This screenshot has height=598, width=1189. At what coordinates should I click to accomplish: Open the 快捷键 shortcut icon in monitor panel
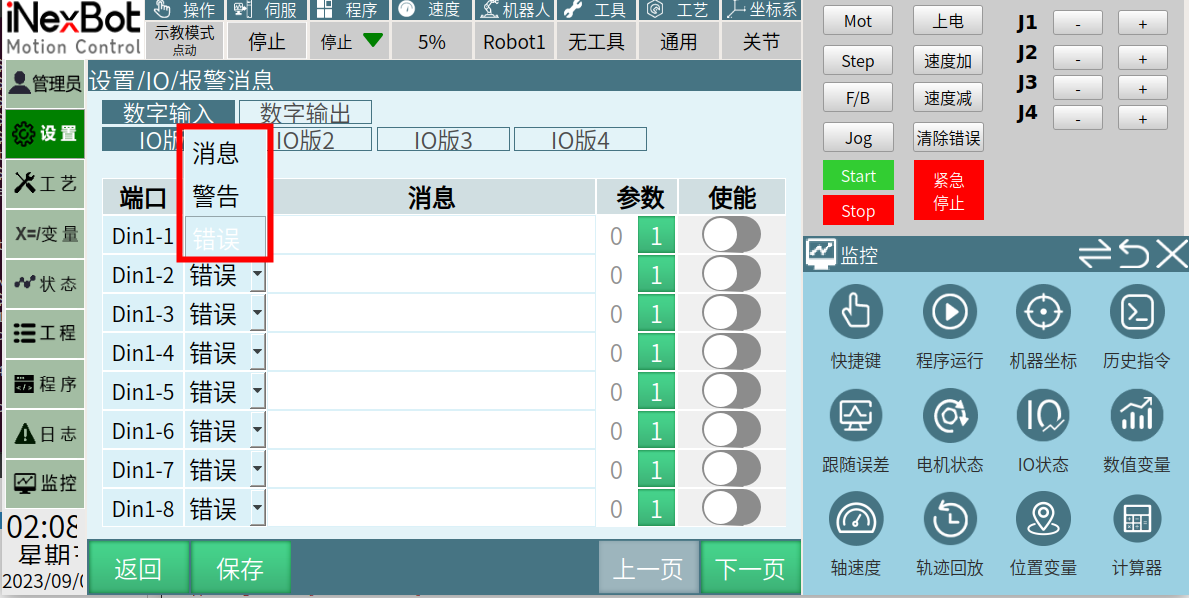(855, 313)
